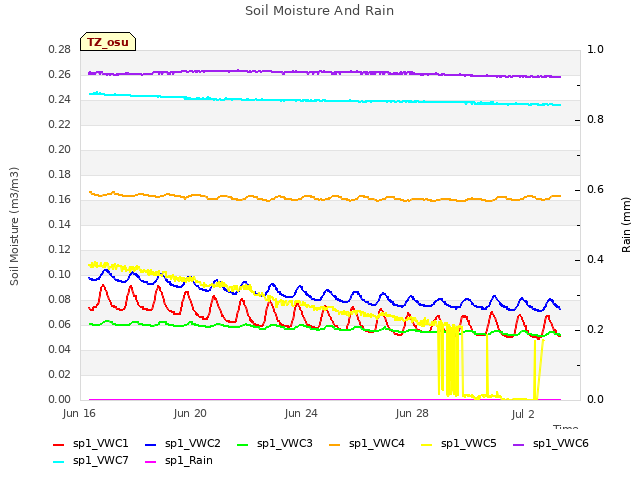Click the cyan sp1_VWC7 legend swatch
This screenshot has width=640, height=480.
[x=59, y=462]
